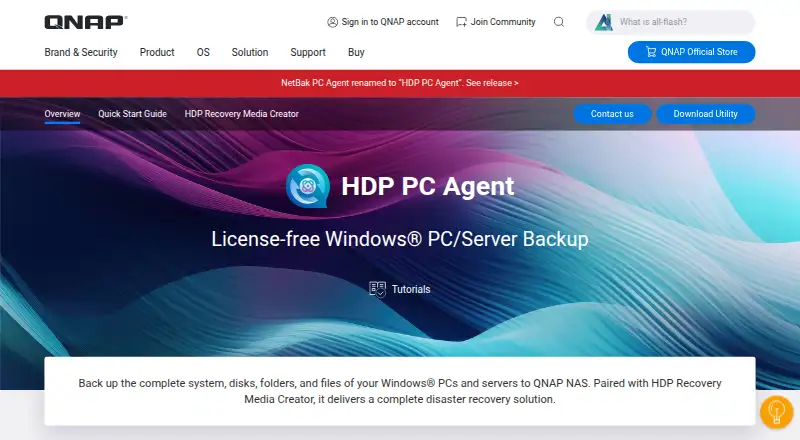The width and height of the screenshot is (800, 440).
Task: Open the Brand & Security menu
Action: 81,52
